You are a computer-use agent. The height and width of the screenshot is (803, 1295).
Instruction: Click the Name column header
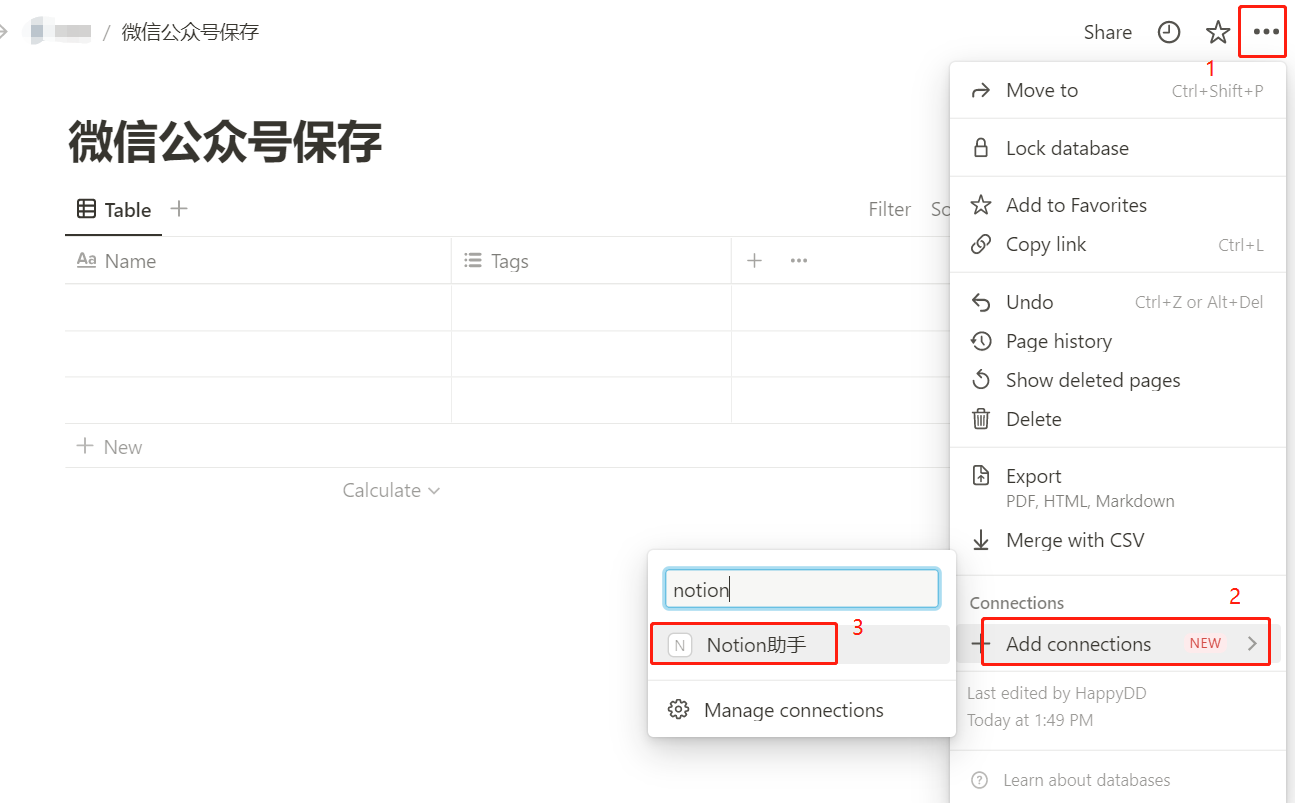tap(258, 261)
